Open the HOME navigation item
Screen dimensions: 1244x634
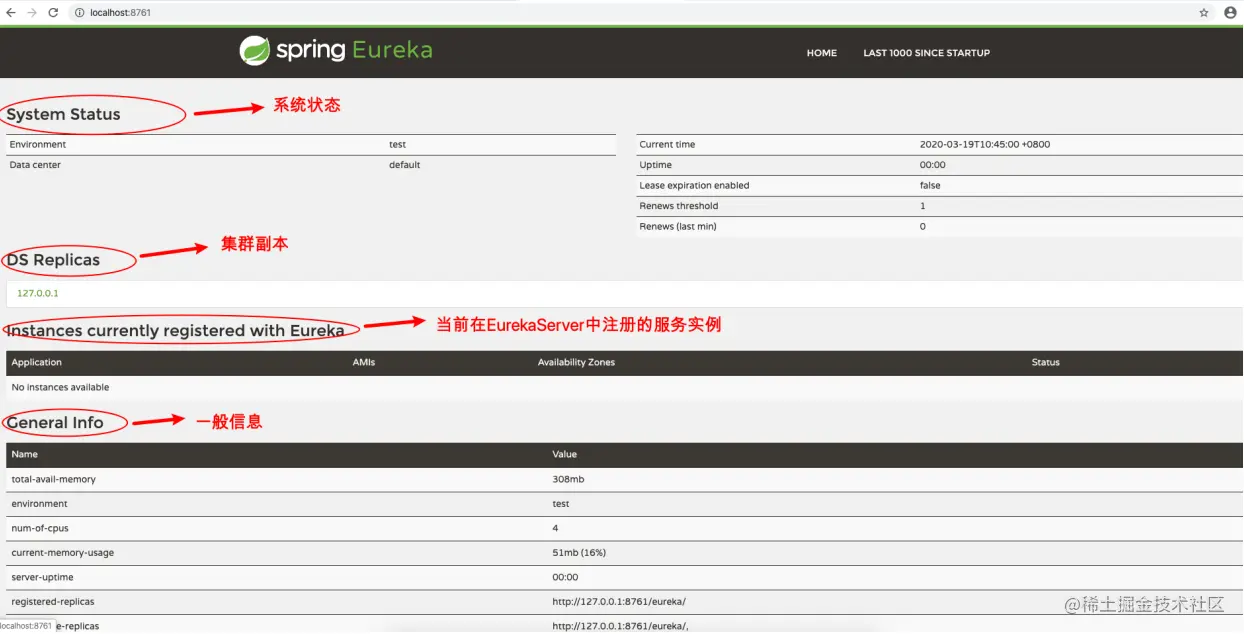pos(822,53)
